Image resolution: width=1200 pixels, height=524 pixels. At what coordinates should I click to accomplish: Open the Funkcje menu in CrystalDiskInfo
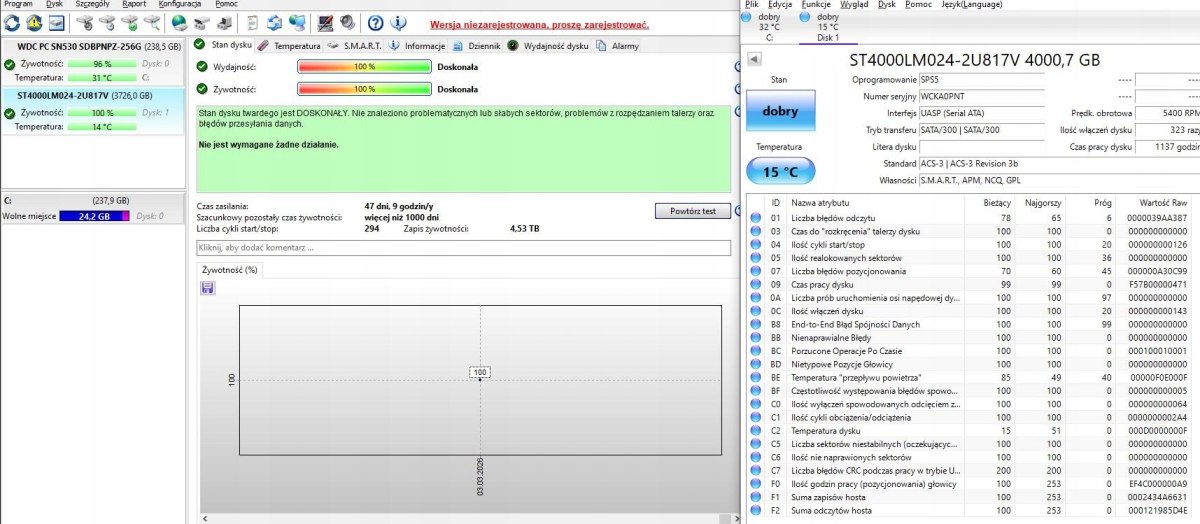(x=817, y=4)
